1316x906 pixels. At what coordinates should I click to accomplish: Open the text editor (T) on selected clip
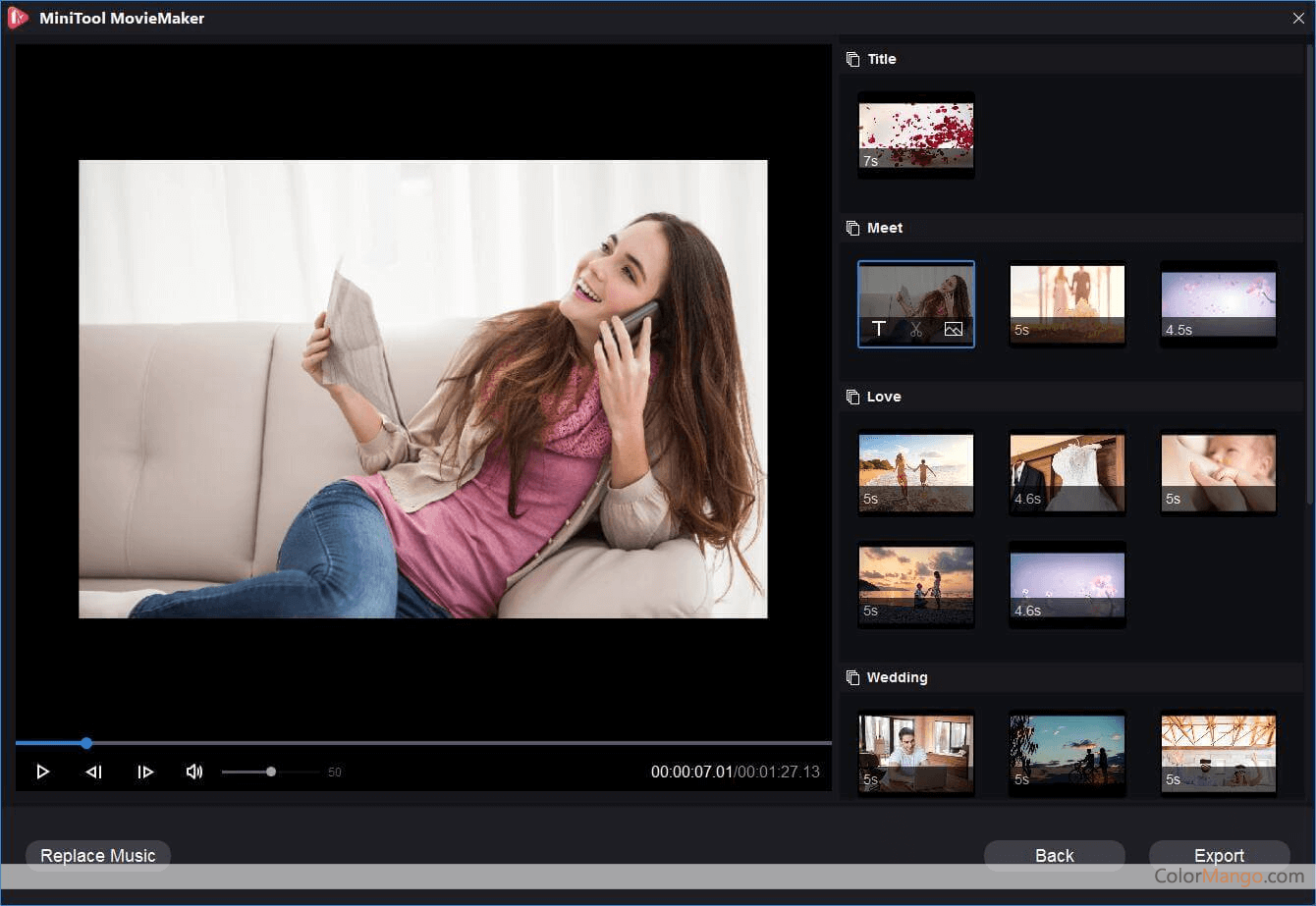click(879, 329)
